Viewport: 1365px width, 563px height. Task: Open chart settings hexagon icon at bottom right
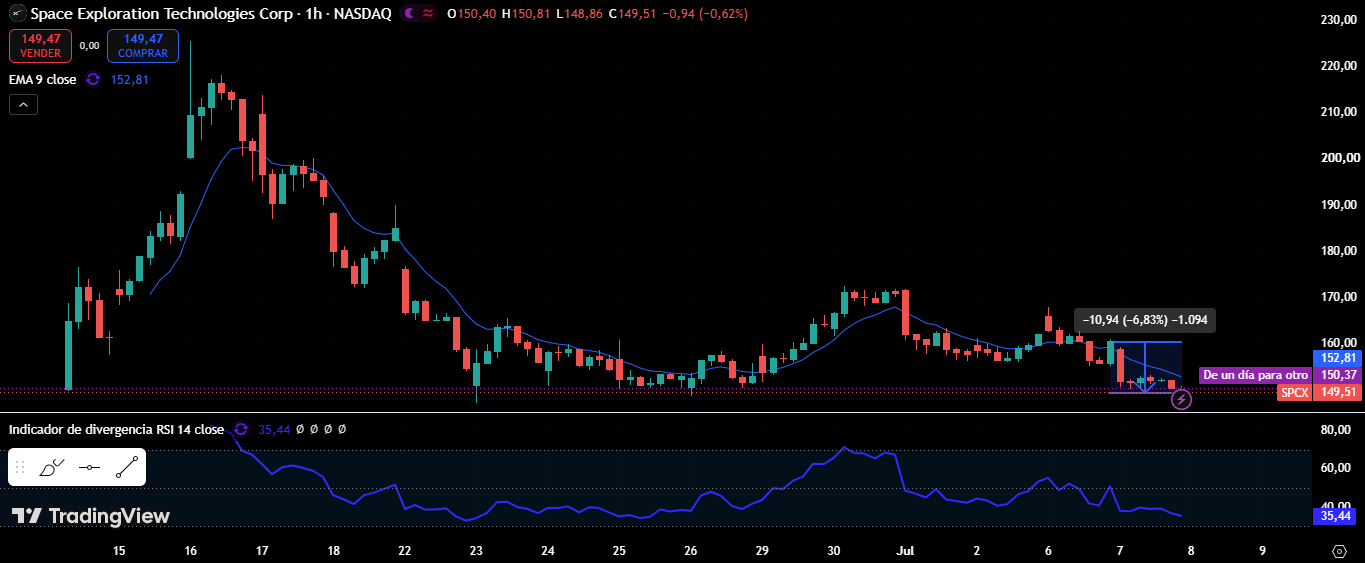[1339, 551]
